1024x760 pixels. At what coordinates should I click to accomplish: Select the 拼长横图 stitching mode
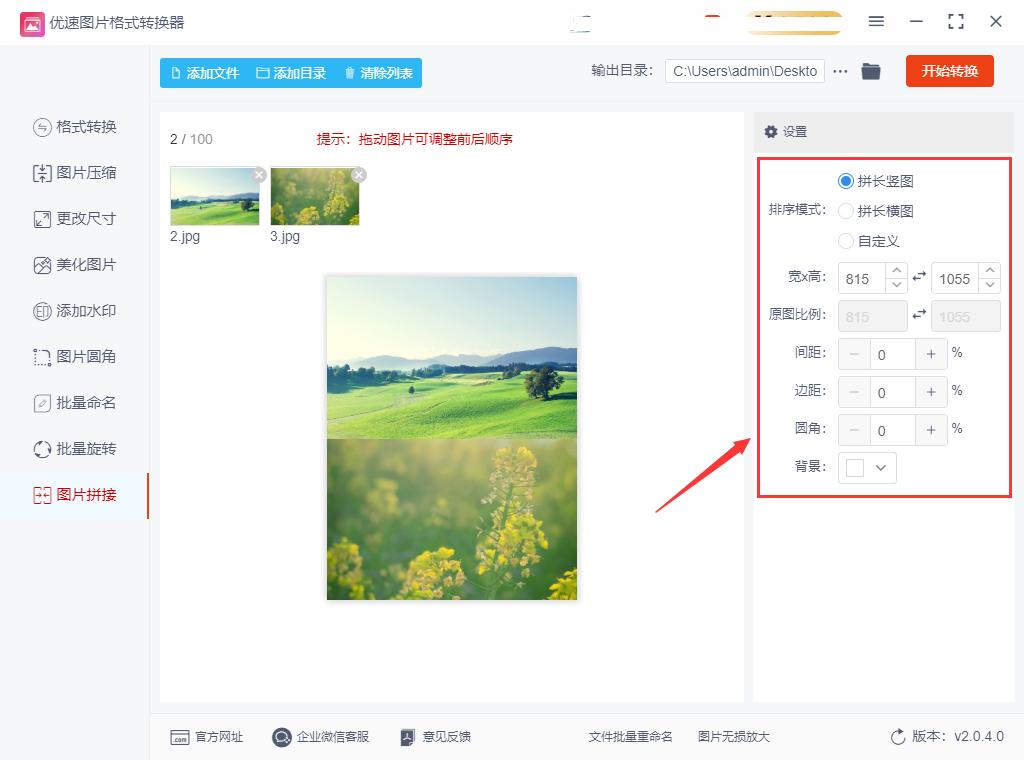(x=845, y=211)
